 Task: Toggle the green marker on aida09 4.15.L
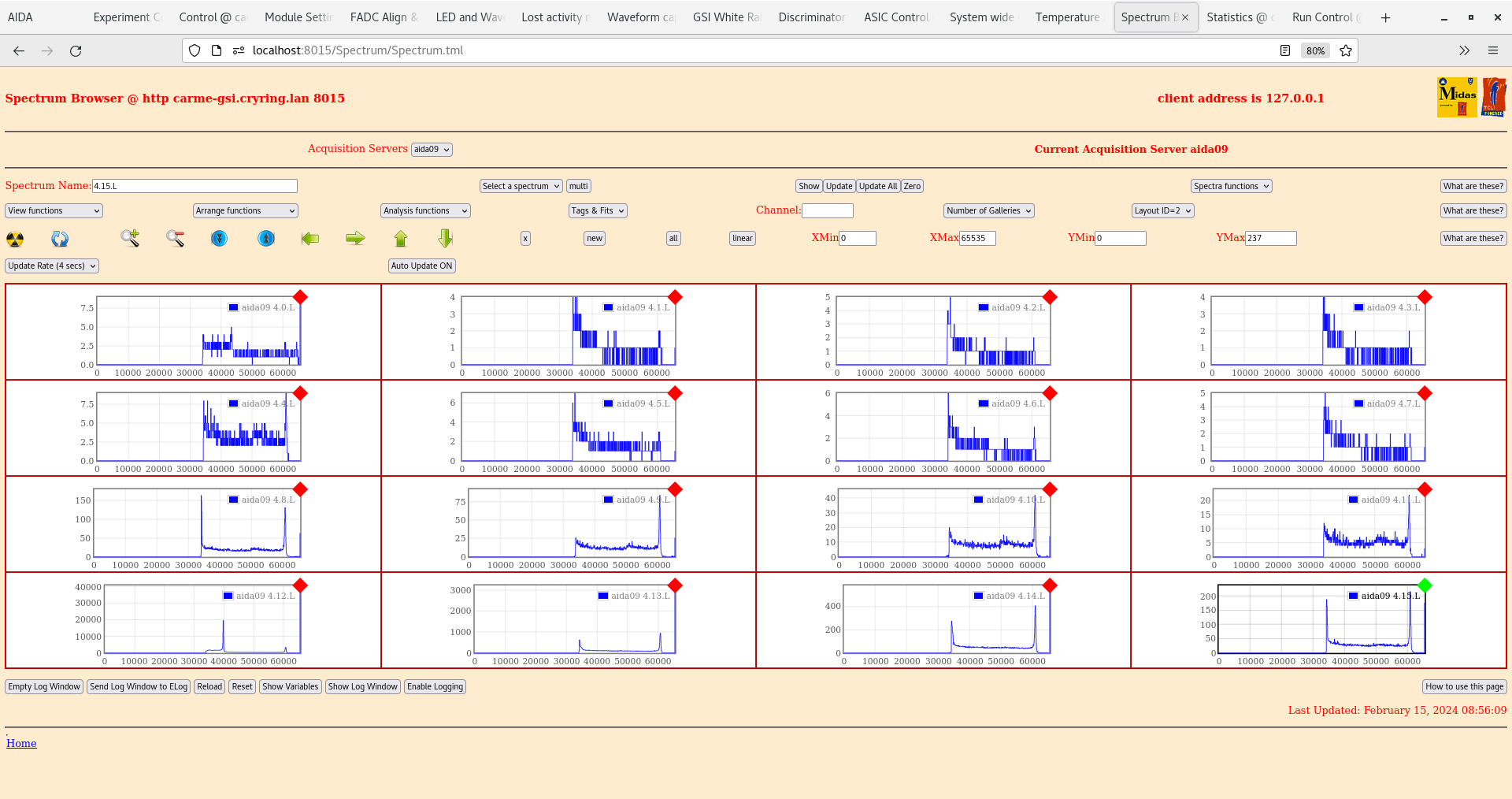[1425, 585]
